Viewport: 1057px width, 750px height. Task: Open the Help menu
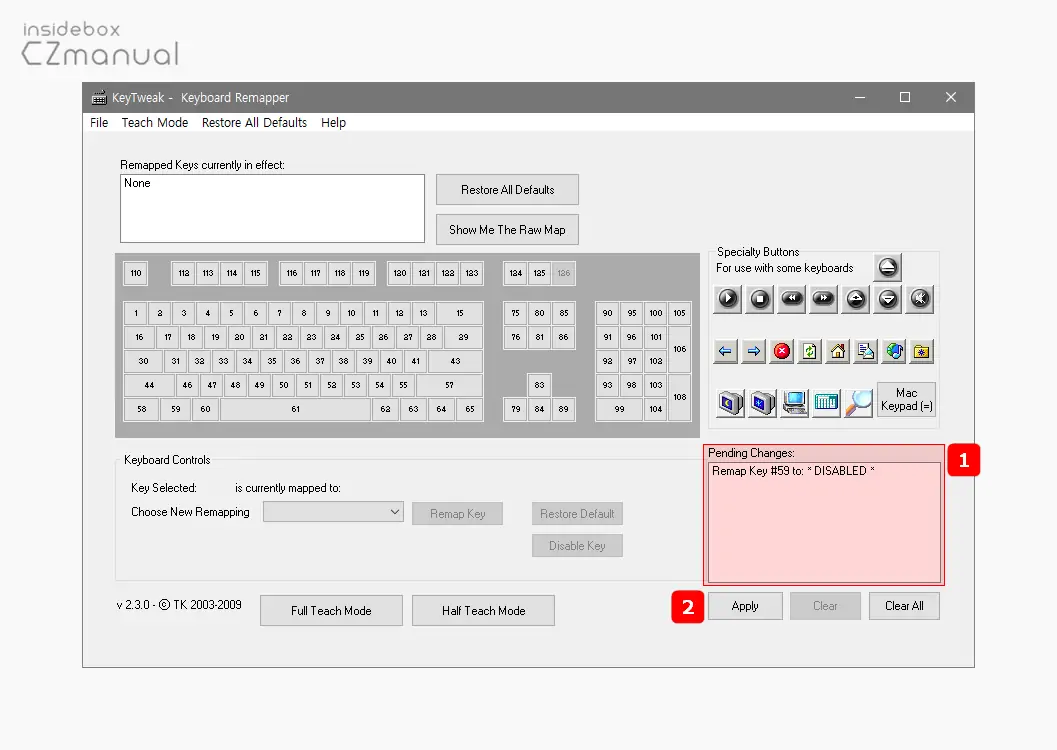point(333,123)
